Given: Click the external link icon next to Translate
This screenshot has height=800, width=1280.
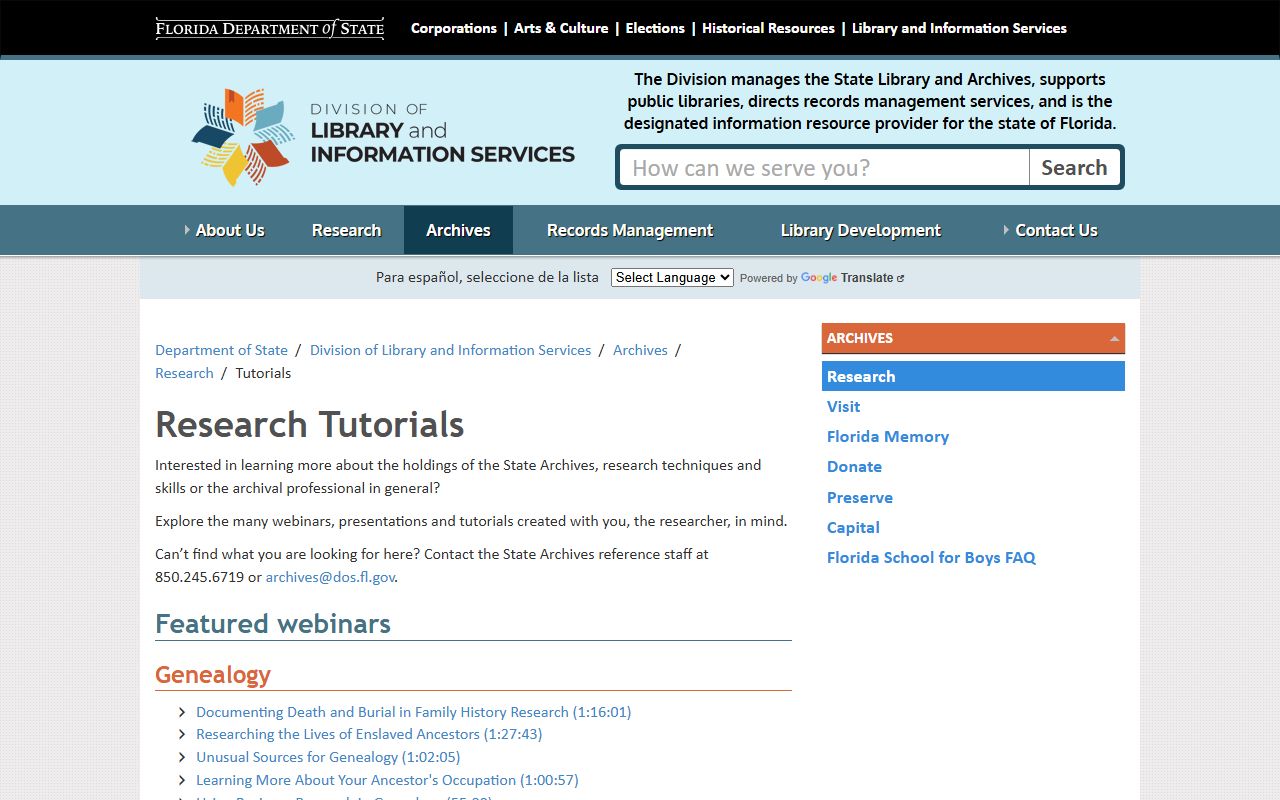Looking at the screenshot, I should [x=901, y=278].
